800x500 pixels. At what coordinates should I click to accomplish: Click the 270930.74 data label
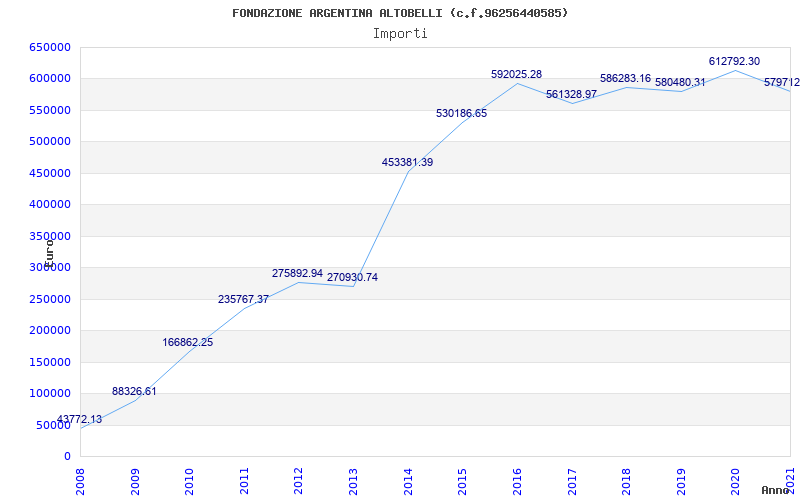click(x=353, y=278)
